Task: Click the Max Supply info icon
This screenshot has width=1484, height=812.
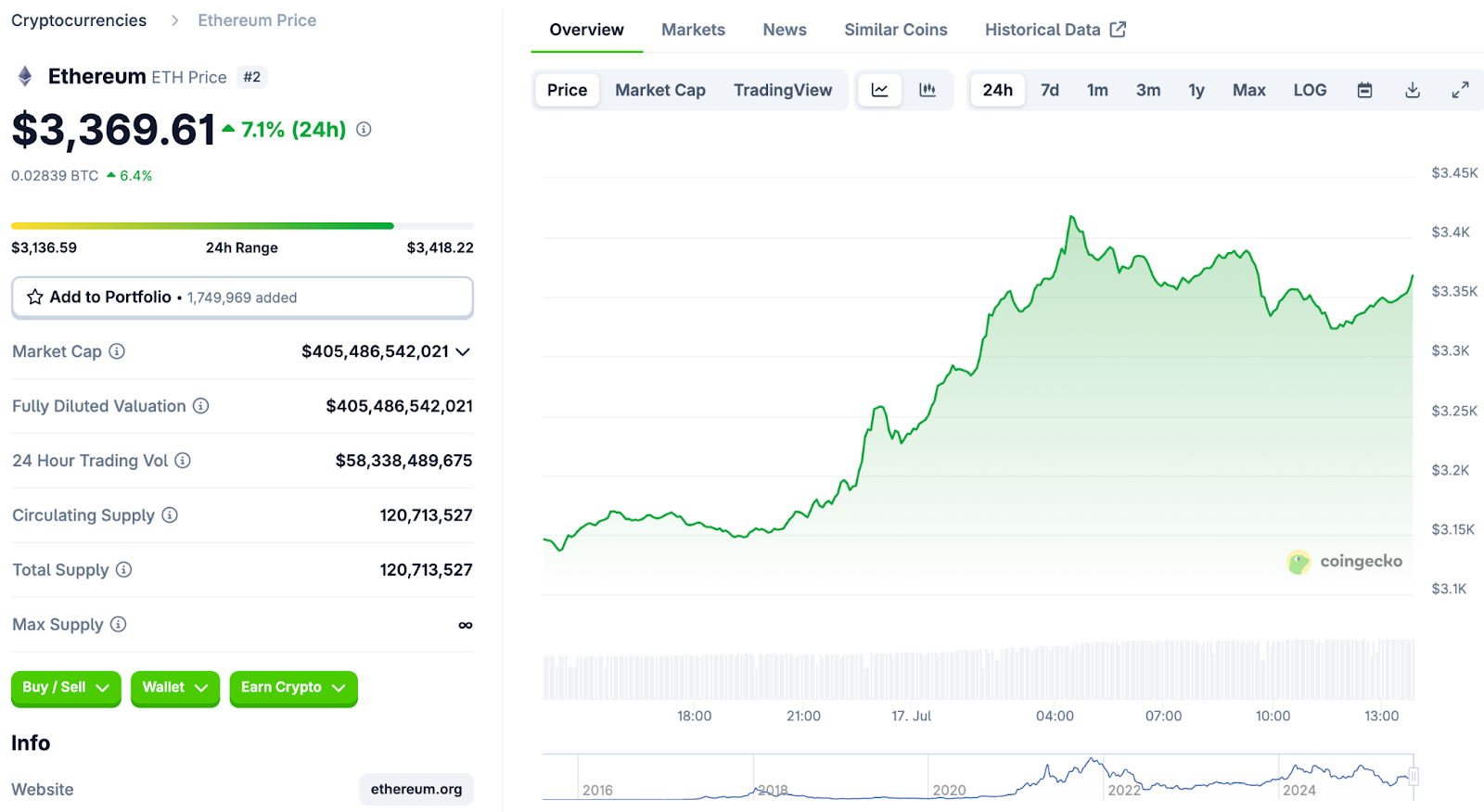Action: tap(118, 625)
